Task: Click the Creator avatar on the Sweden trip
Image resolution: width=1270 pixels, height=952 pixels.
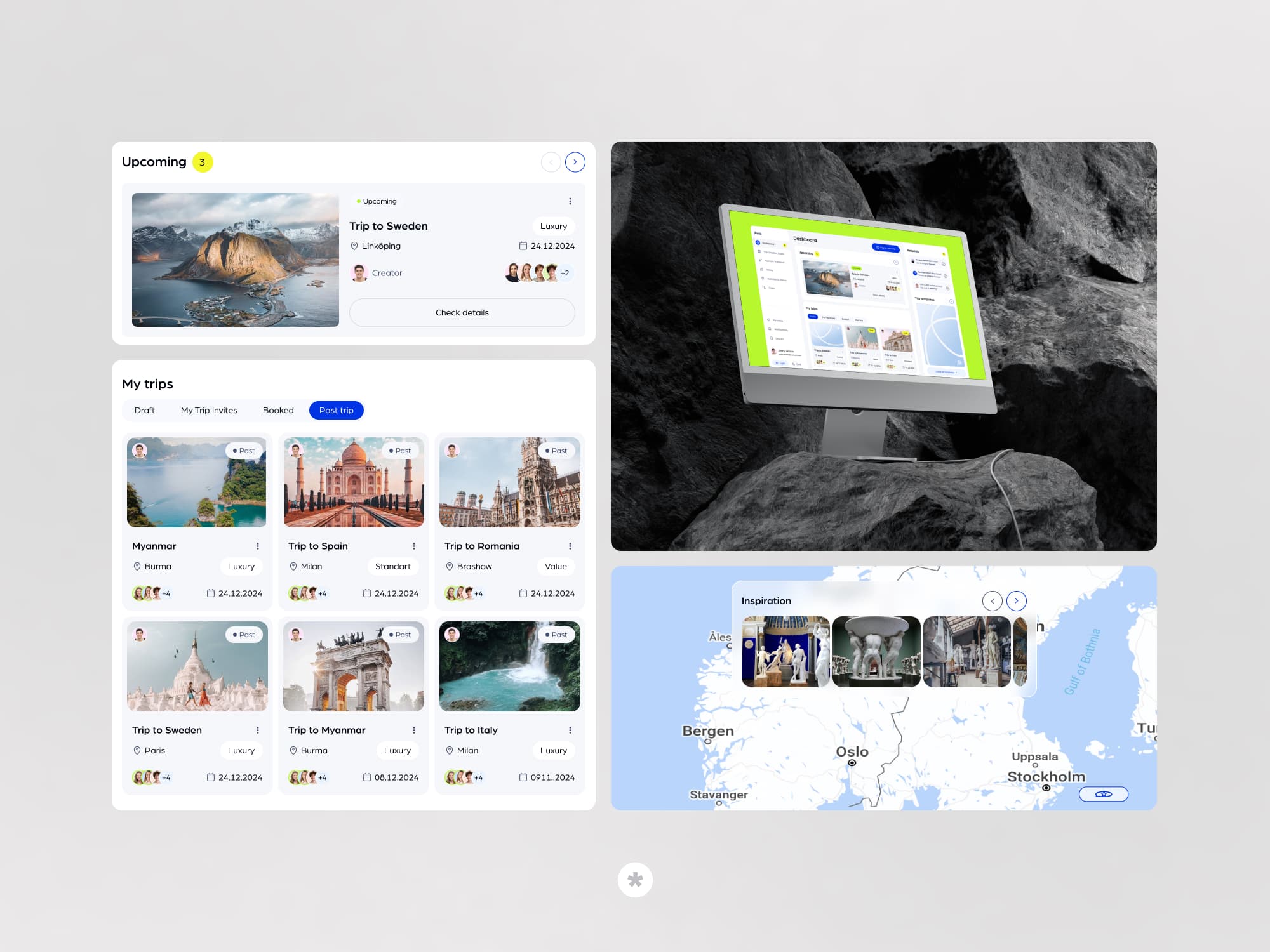Action: tap(359, 273)
